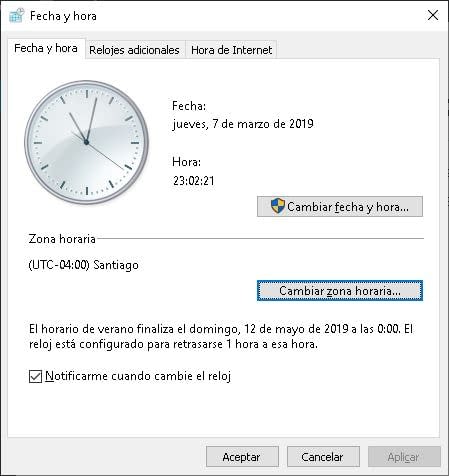Image resolution: width=449 pixels, height=476 pixels.
Task: Click the analog clock face
Action: pos(87,142)
